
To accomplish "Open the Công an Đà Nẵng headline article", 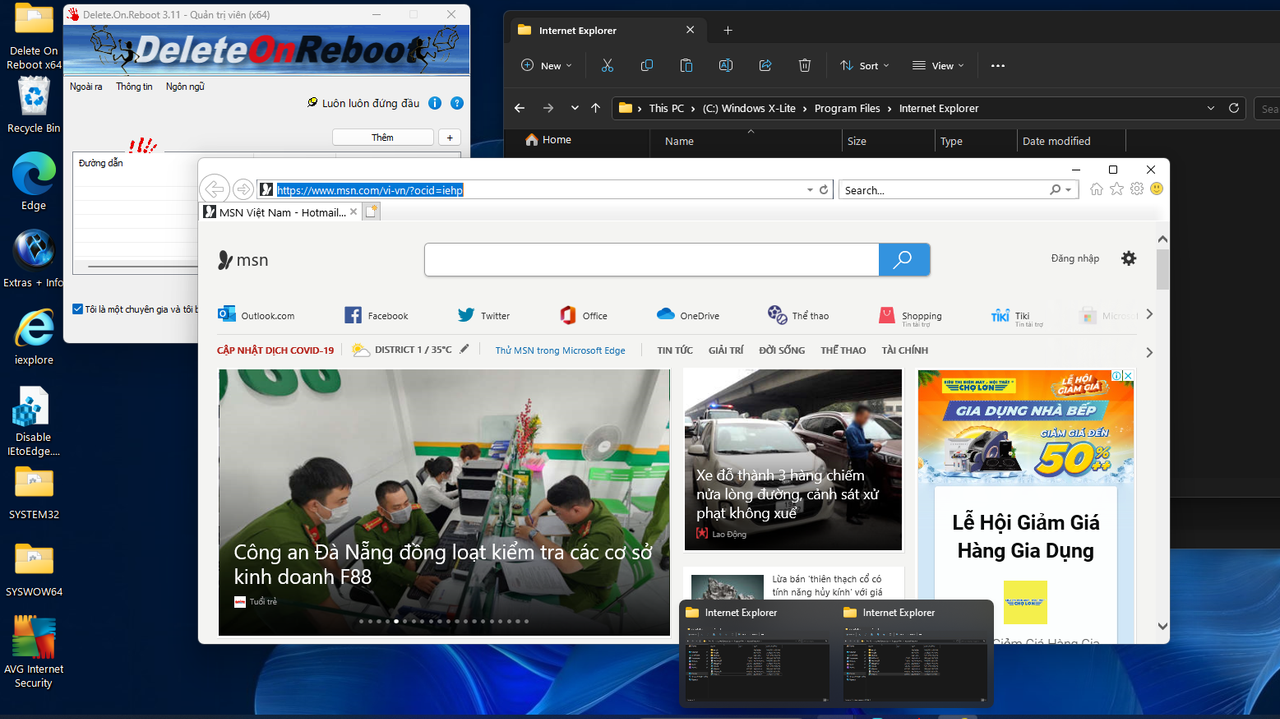I will 444,564.
